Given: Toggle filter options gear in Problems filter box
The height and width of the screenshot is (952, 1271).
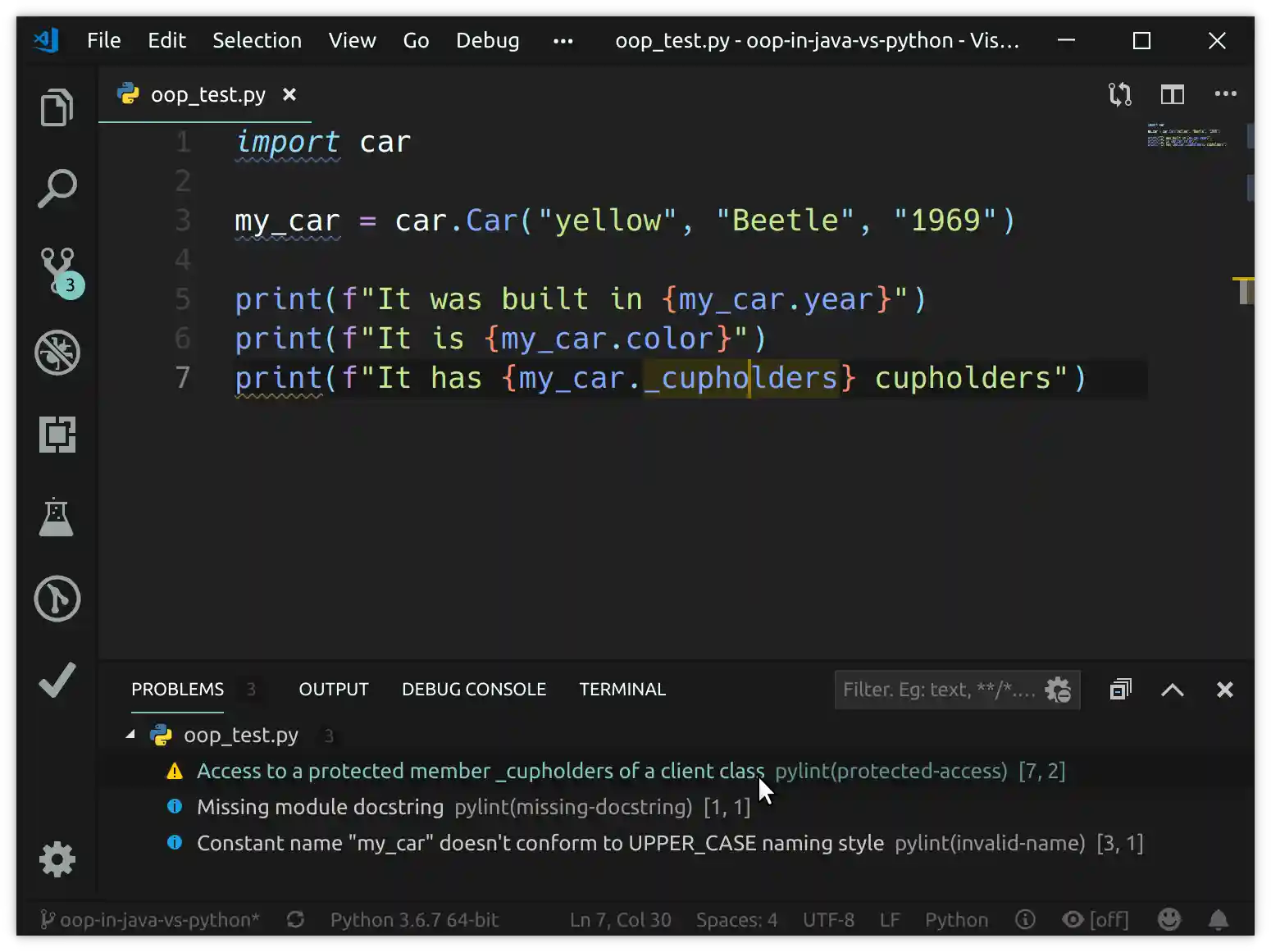Looking at the screenshot, I should point(1059,690).
